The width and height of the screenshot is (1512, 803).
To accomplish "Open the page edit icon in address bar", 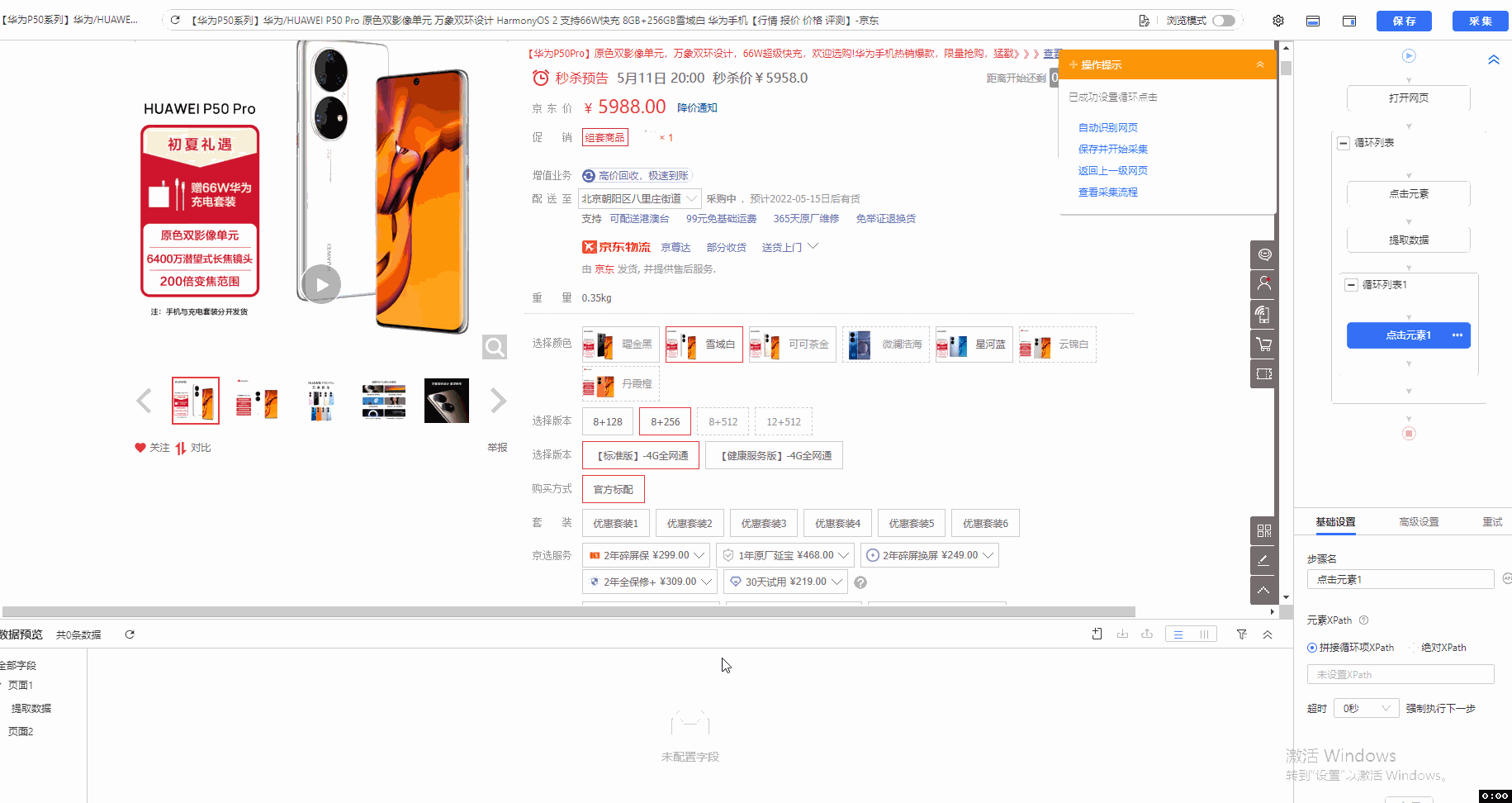I will tap(1144, 21).
